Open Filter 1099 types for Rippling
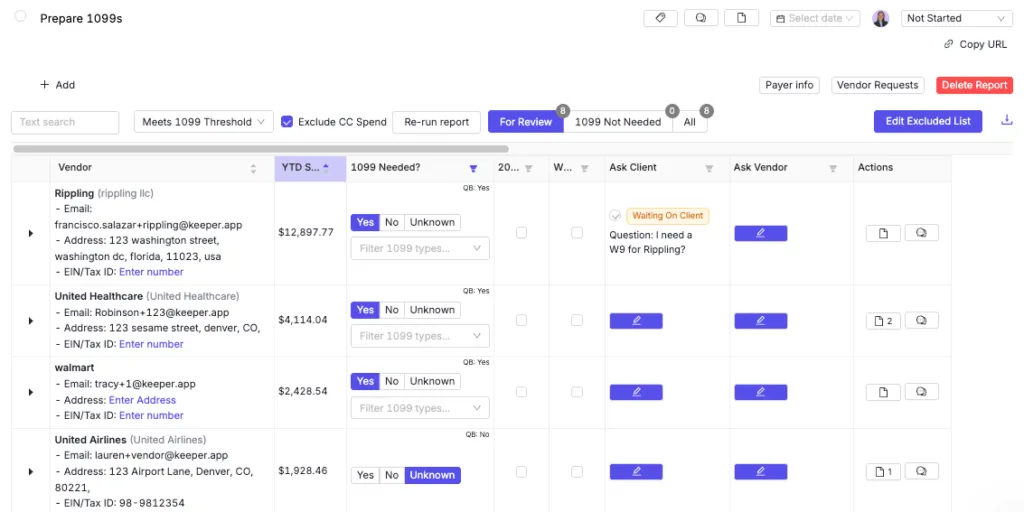This screenshot has height=512, width=1024. pos(420,248)
